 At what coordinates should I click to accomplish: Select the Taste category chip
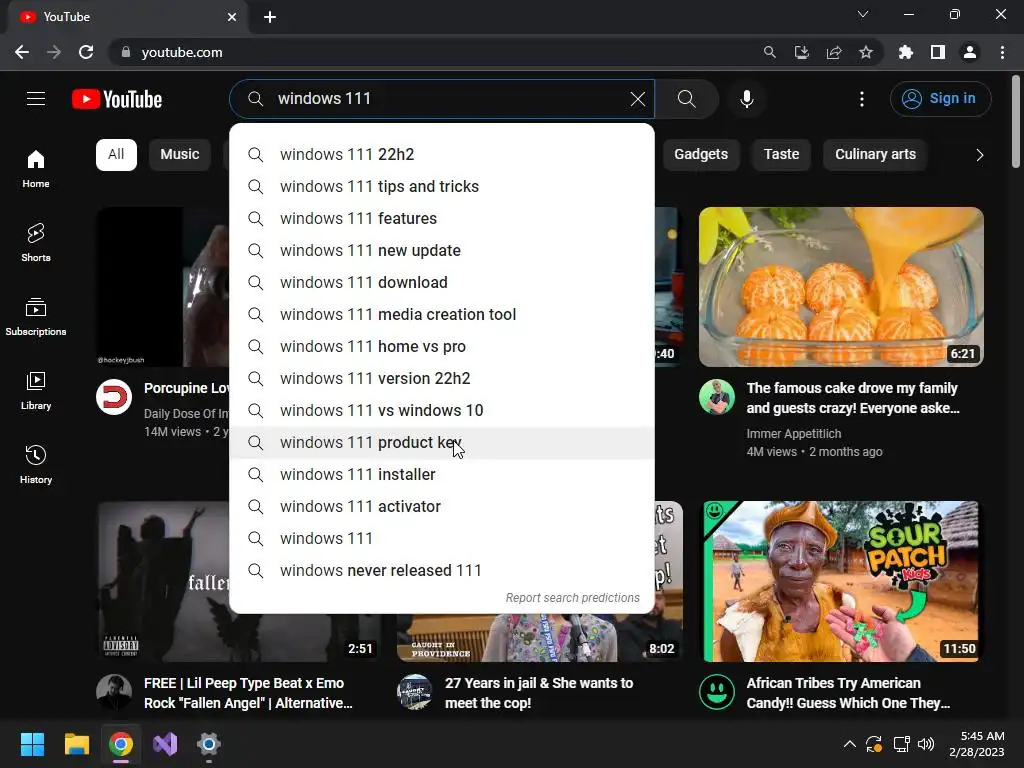click(x=781, y=155)
